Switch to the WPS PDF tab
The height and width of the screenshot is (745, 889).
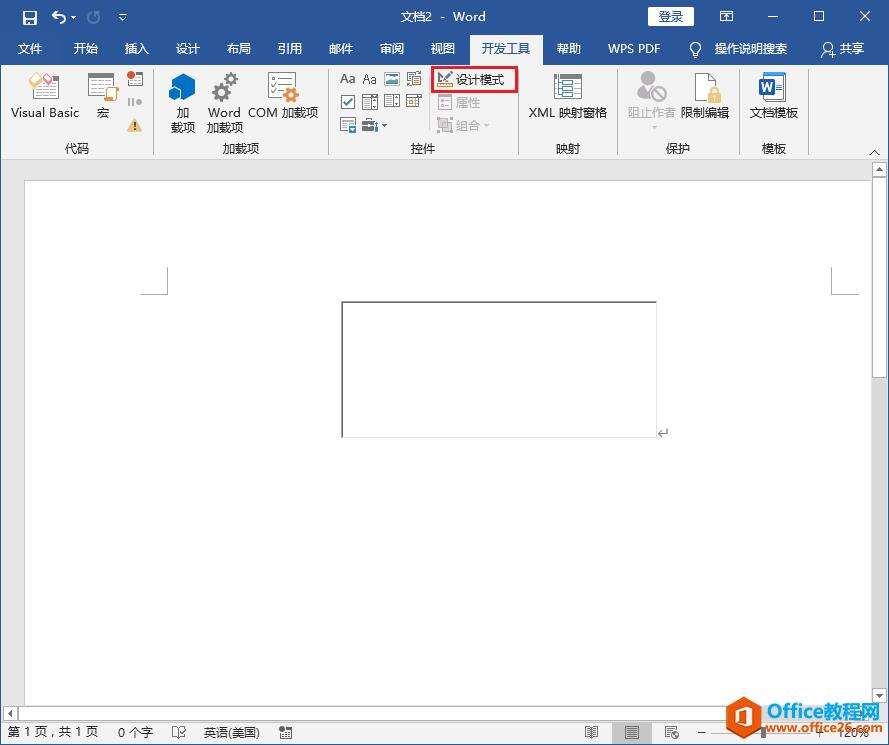[634, 49]
